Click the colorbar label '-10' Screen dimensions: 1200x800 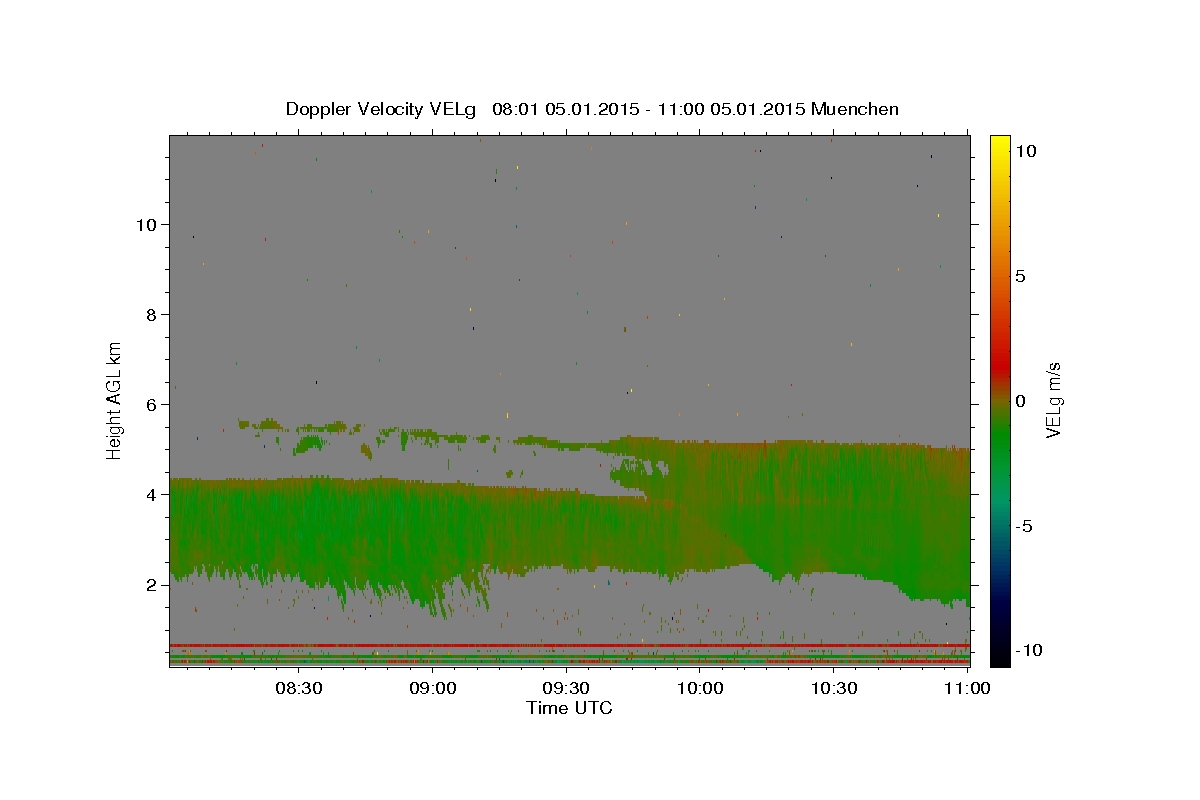(1029, 650)
